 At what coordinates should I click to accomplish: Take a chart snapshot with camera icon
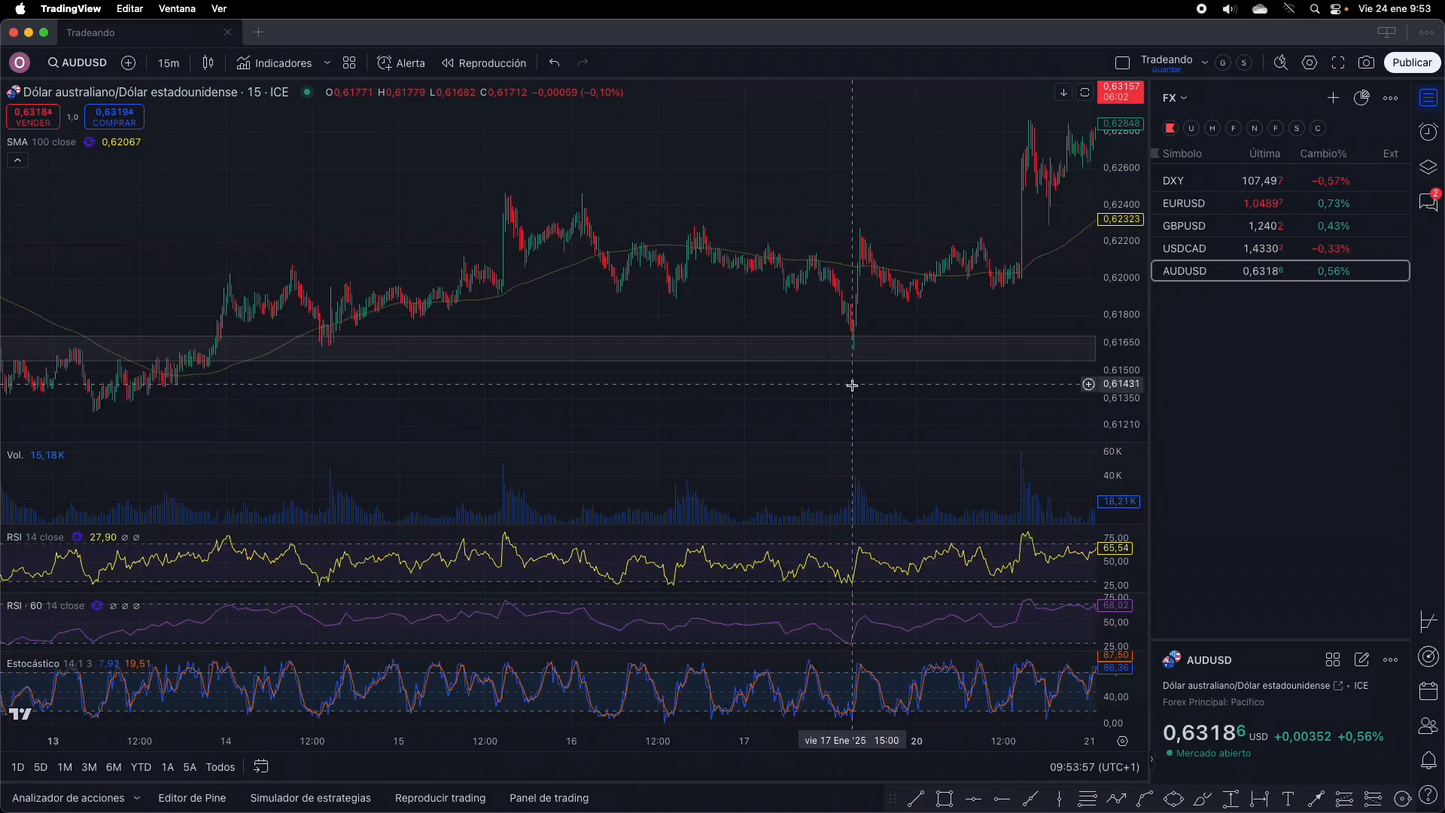point(1366,63)
